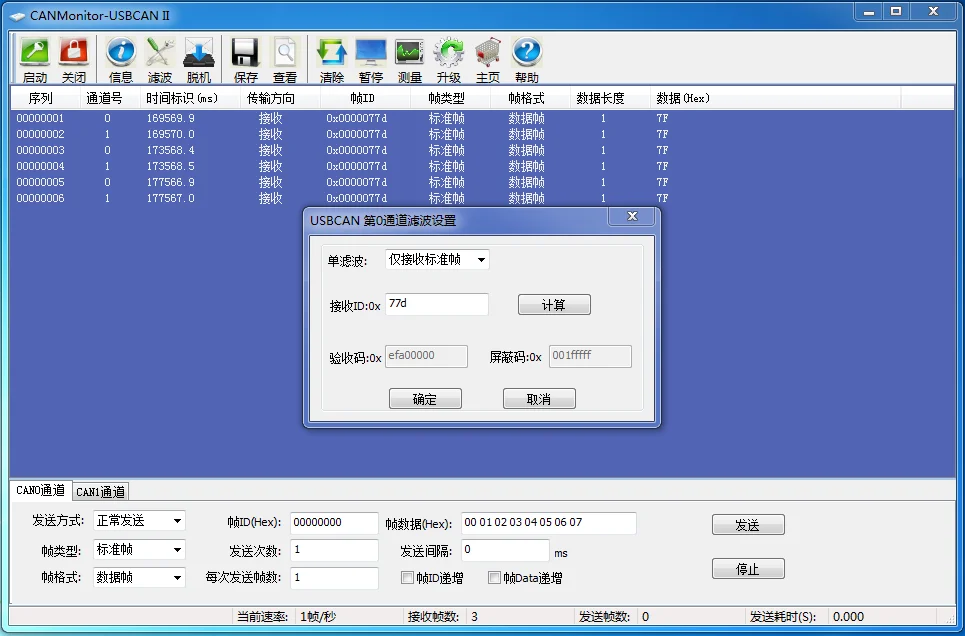Enable the 帧ID递增 checkbox
The image size is (965, 636).
[x=409, y=577]
